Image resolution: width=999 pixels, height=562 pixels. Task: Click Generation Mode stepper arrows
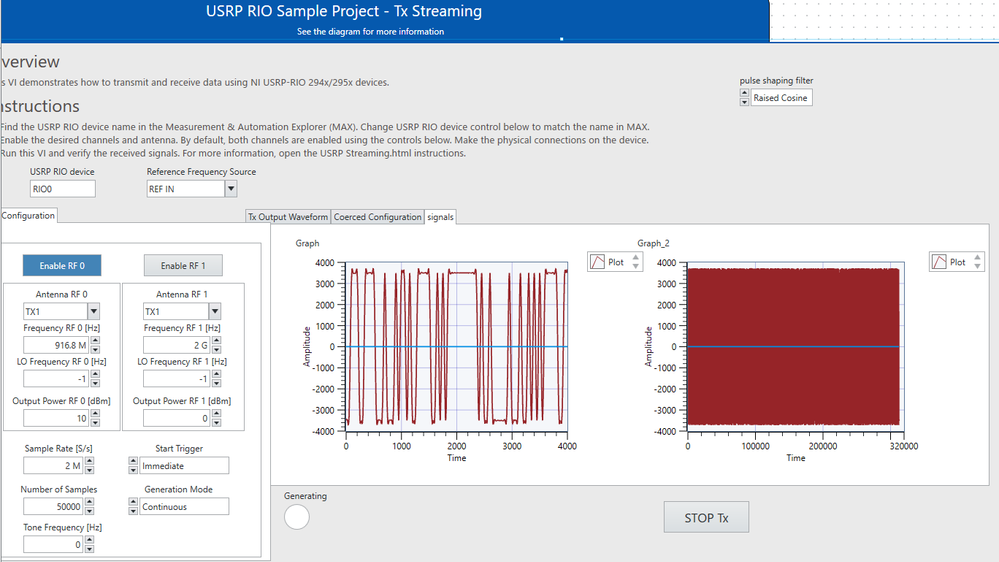(133, 507)
